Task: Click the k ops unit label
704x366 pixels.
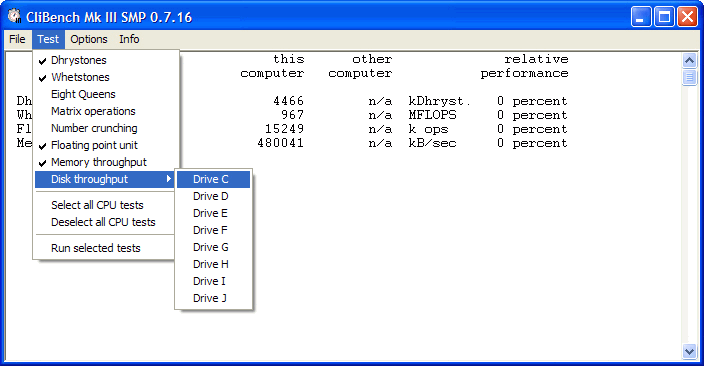Action: pyautogui.click(x=428, y=129)
